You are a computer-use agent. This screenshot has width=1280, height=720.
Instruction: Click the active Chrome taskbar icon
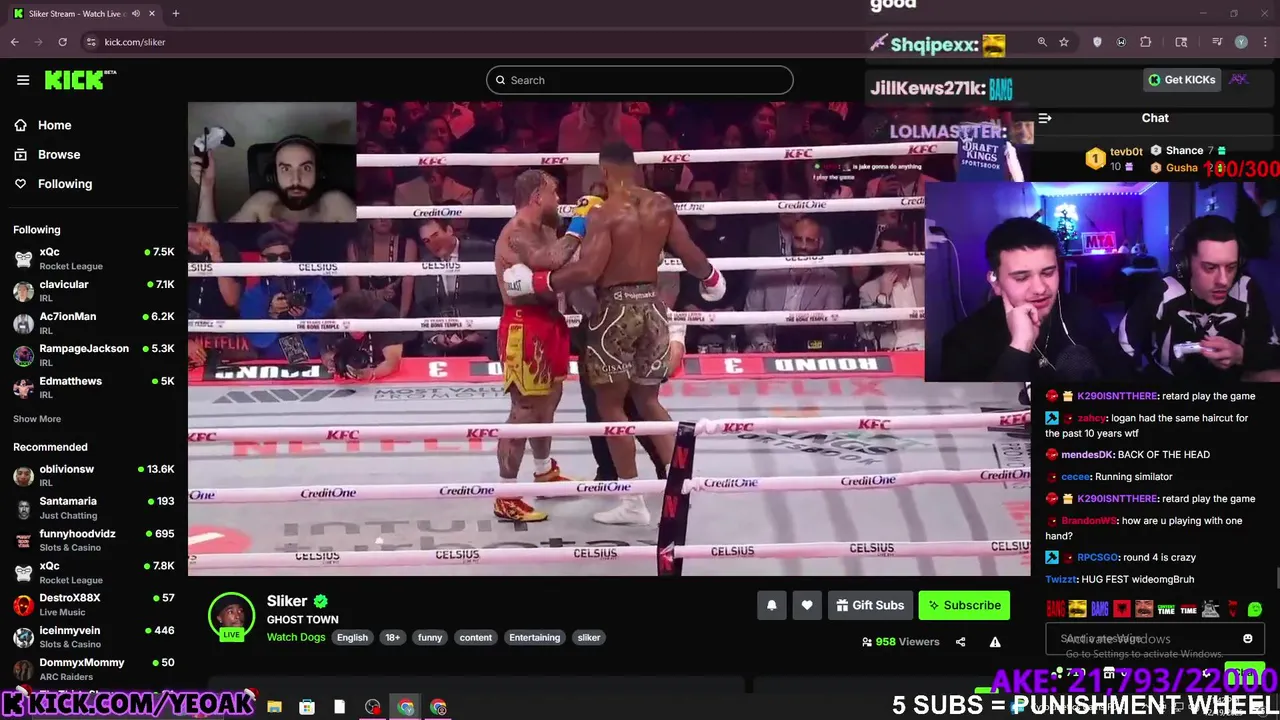(405, 707)
